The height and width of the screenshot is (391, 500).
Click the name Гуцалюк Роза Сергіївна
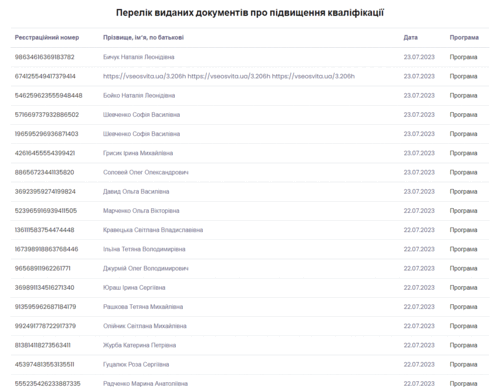(136, 365)
